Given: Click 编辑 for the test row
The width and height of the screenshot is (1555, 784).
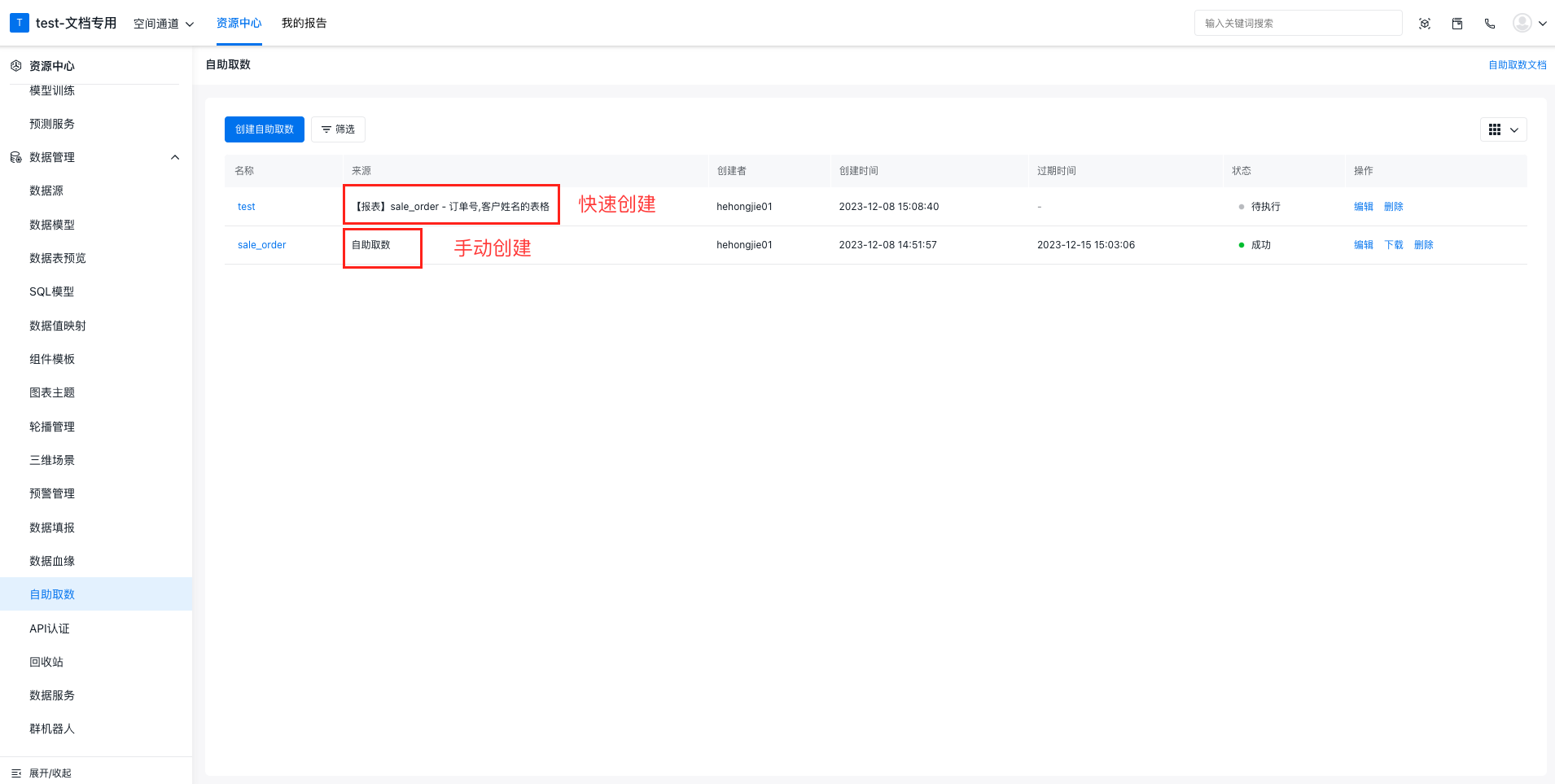Looking at the screenshot, I should (1364, 207).
